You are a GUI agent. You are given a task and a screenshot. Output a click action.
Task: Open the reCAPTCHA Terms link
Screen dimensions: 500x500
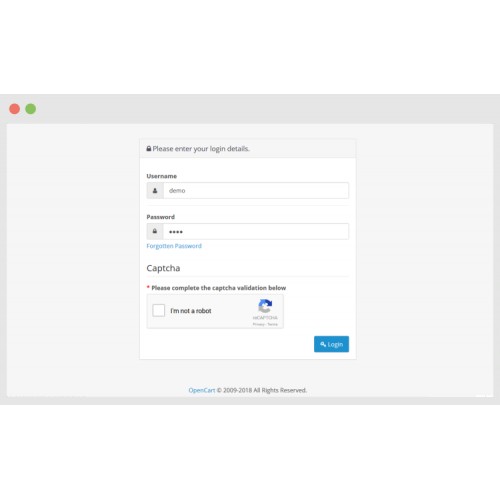pos(272,324)
